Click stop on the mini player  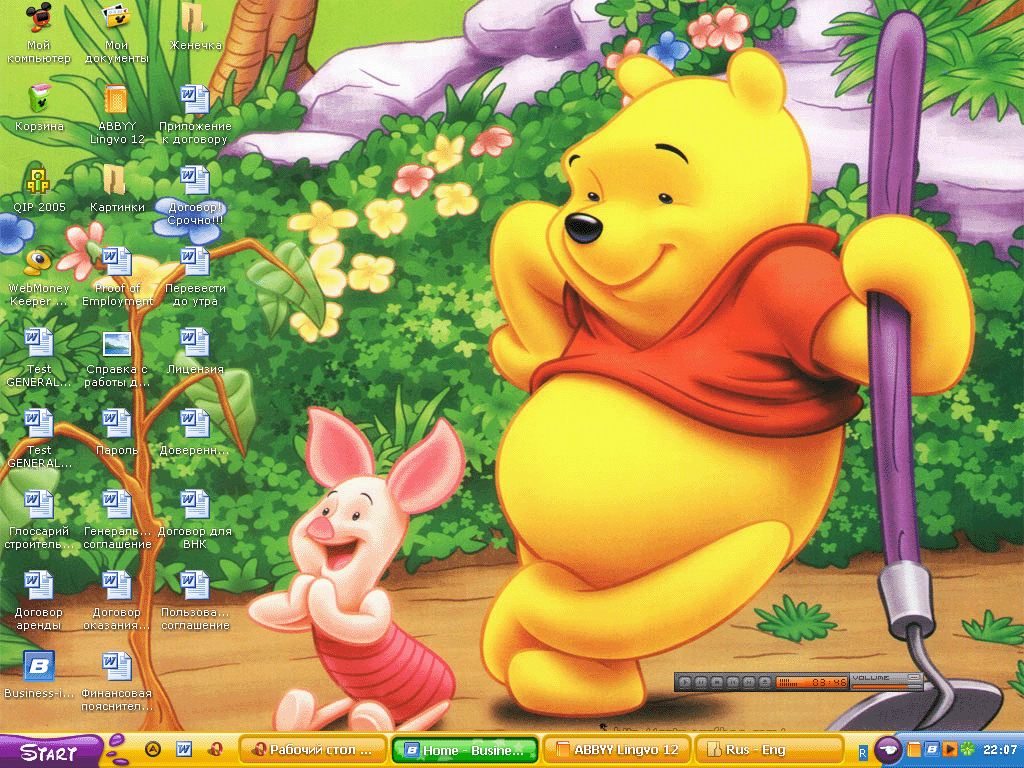pos(717,682)
